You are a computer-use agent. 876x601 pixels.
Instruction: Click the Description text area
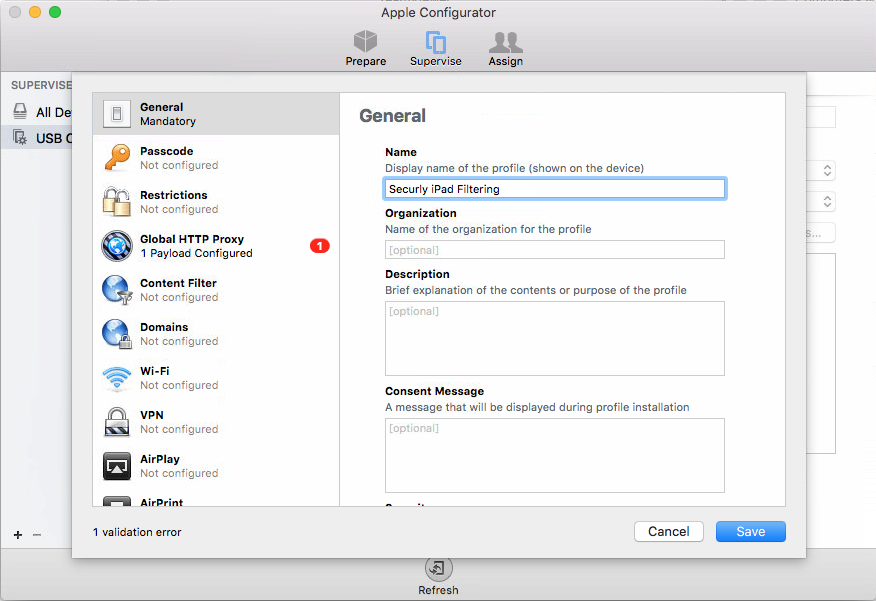(x=555, y=338)
